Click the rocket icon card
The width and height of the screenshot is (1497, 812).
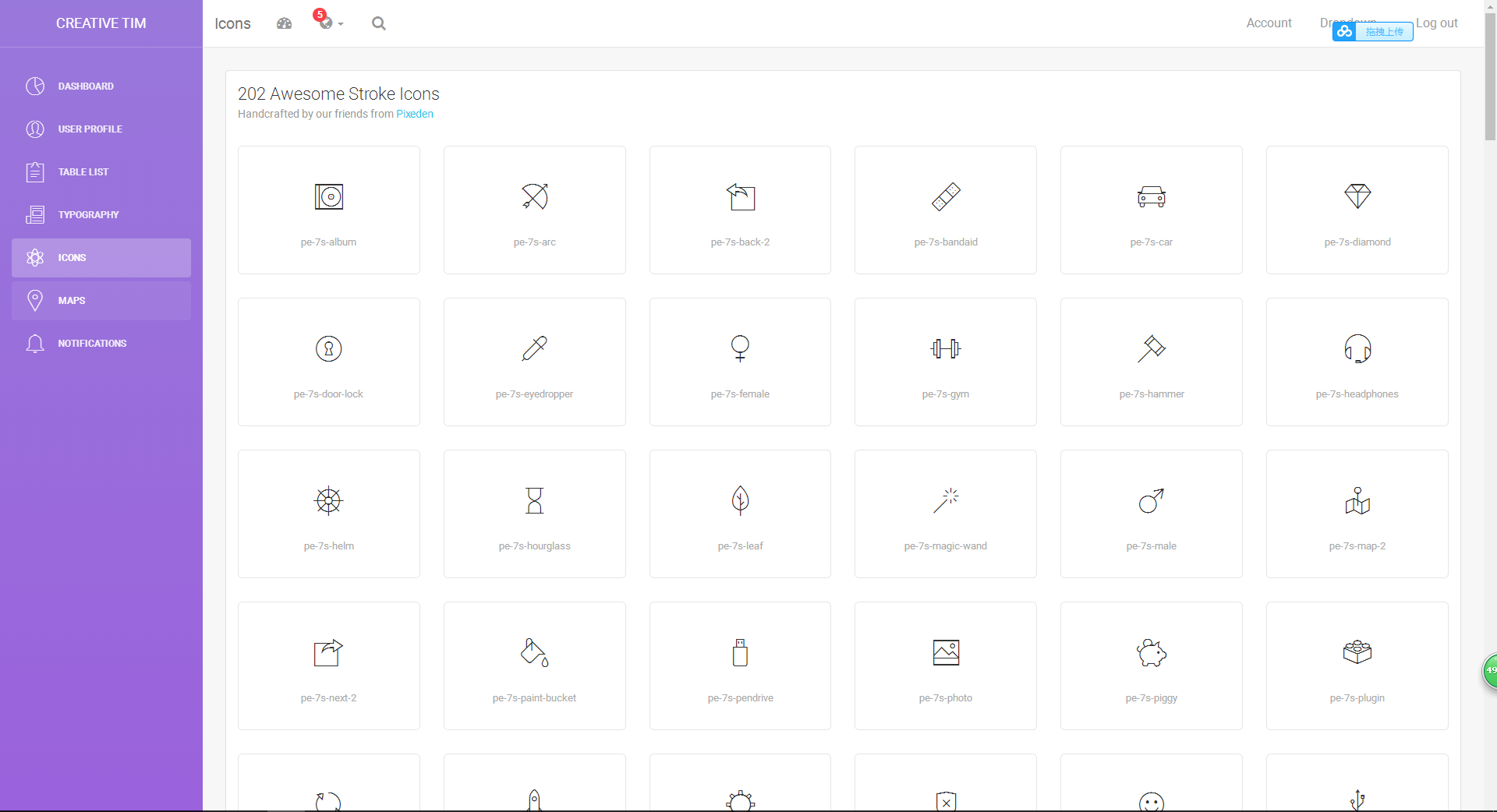(535, 782)
